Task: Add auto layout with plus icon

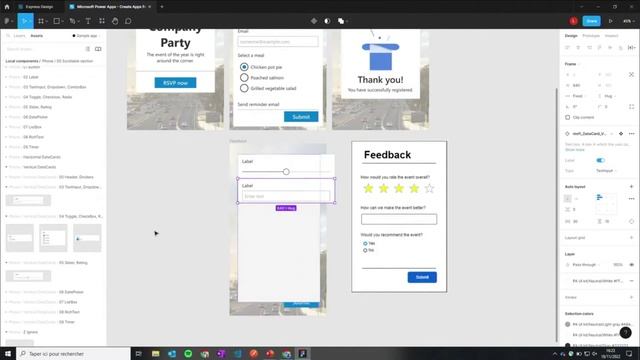Action: click(631, 187)
